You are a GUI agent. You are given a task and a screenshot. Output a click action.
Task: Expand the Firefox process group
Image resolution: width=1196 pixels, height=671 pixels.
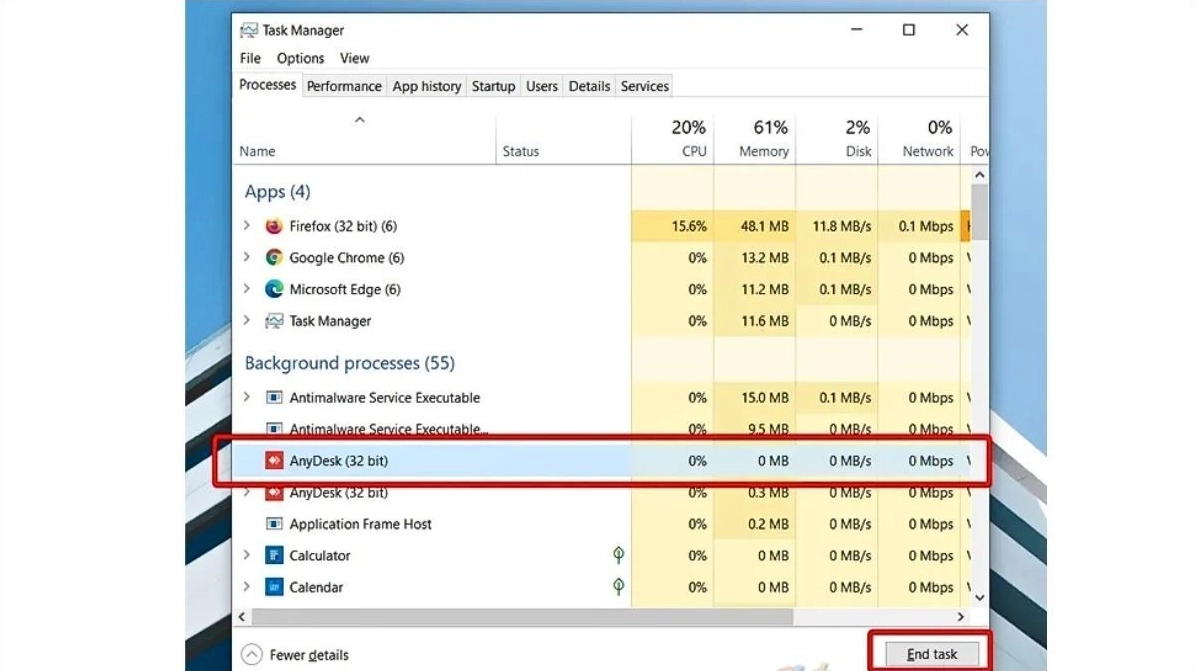pyautogui.click(x=247, y=226)
